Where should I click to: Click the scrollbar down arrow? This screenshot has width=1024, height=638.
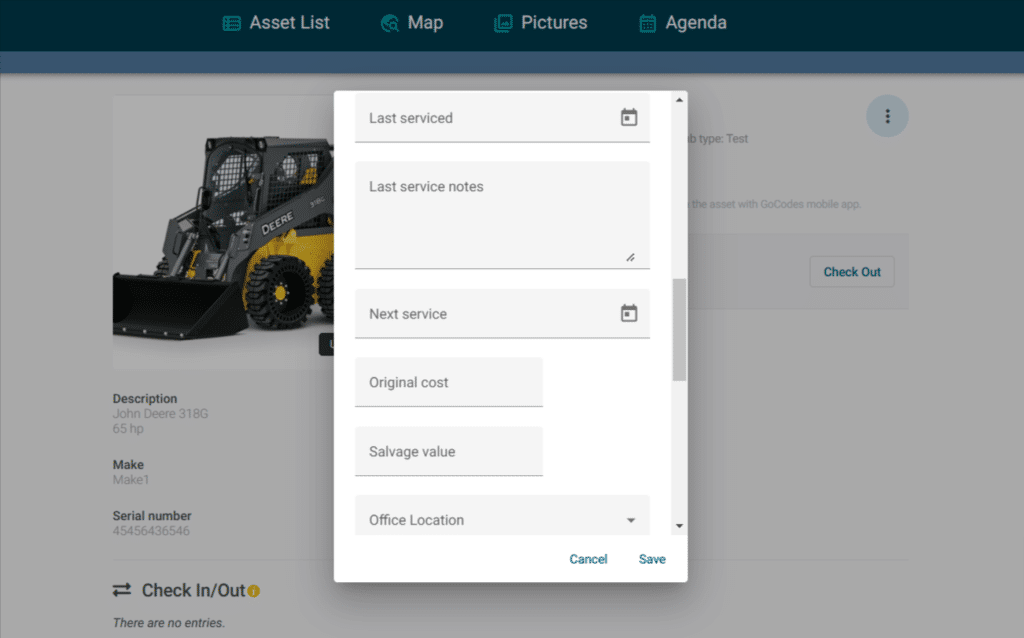coord(680,525)
